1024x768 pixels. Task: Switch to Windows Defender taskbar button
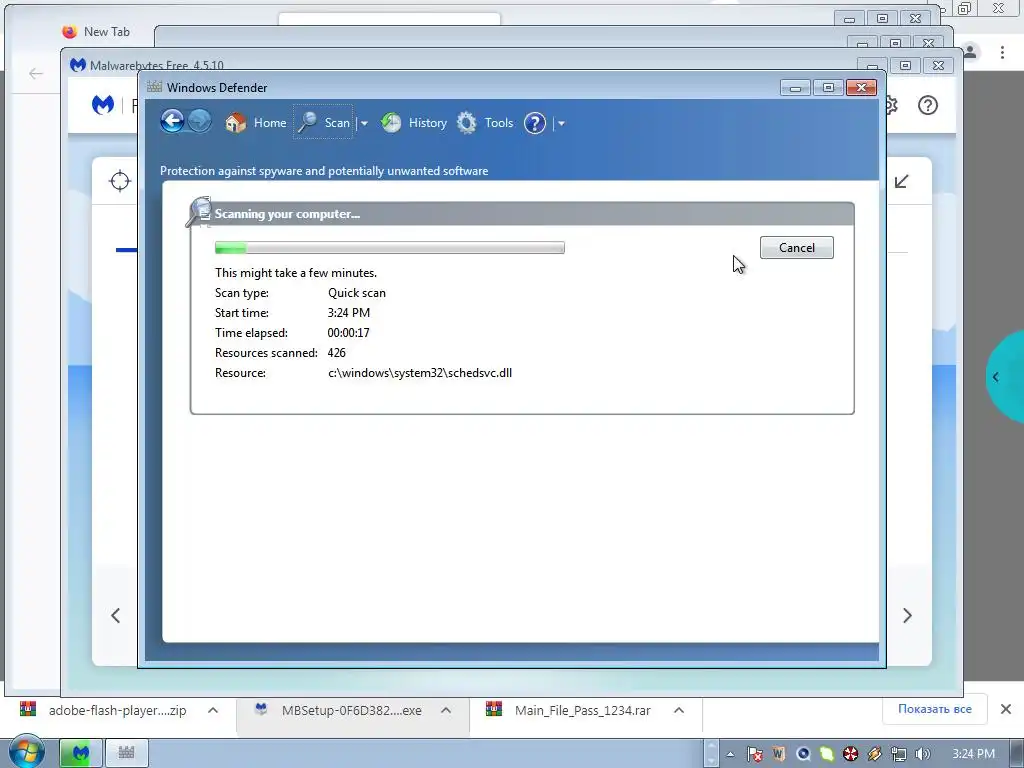[x=127, y=753]
